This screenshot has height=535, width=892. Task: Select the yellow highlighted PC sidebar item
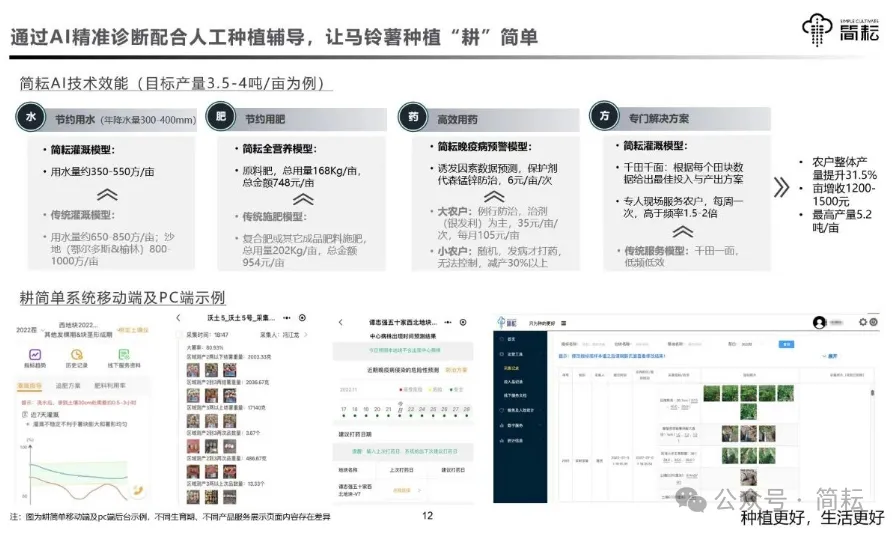click(x=511, y=368)
